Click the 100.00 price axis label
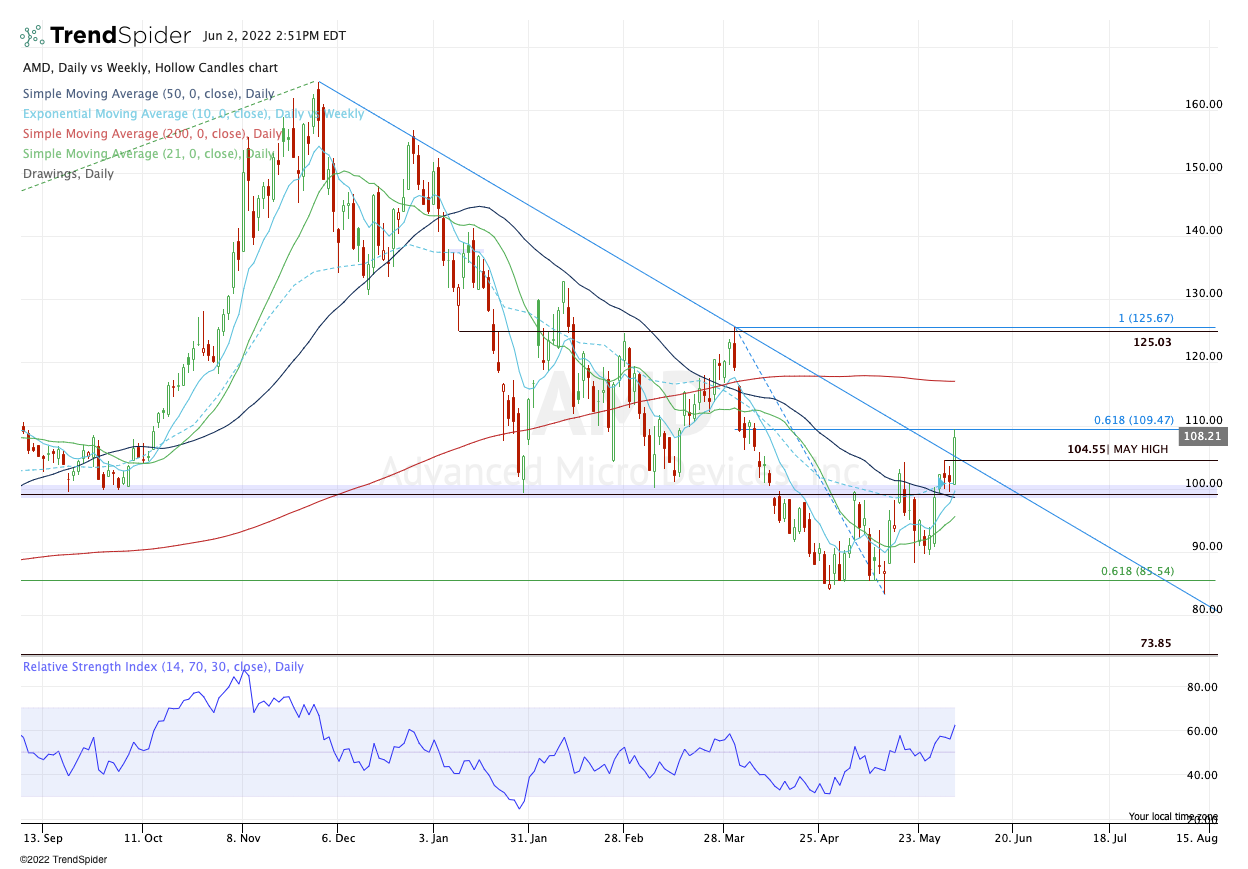Image resolution: width=1248 pixels, height=869 pixels. point(1202,483)
